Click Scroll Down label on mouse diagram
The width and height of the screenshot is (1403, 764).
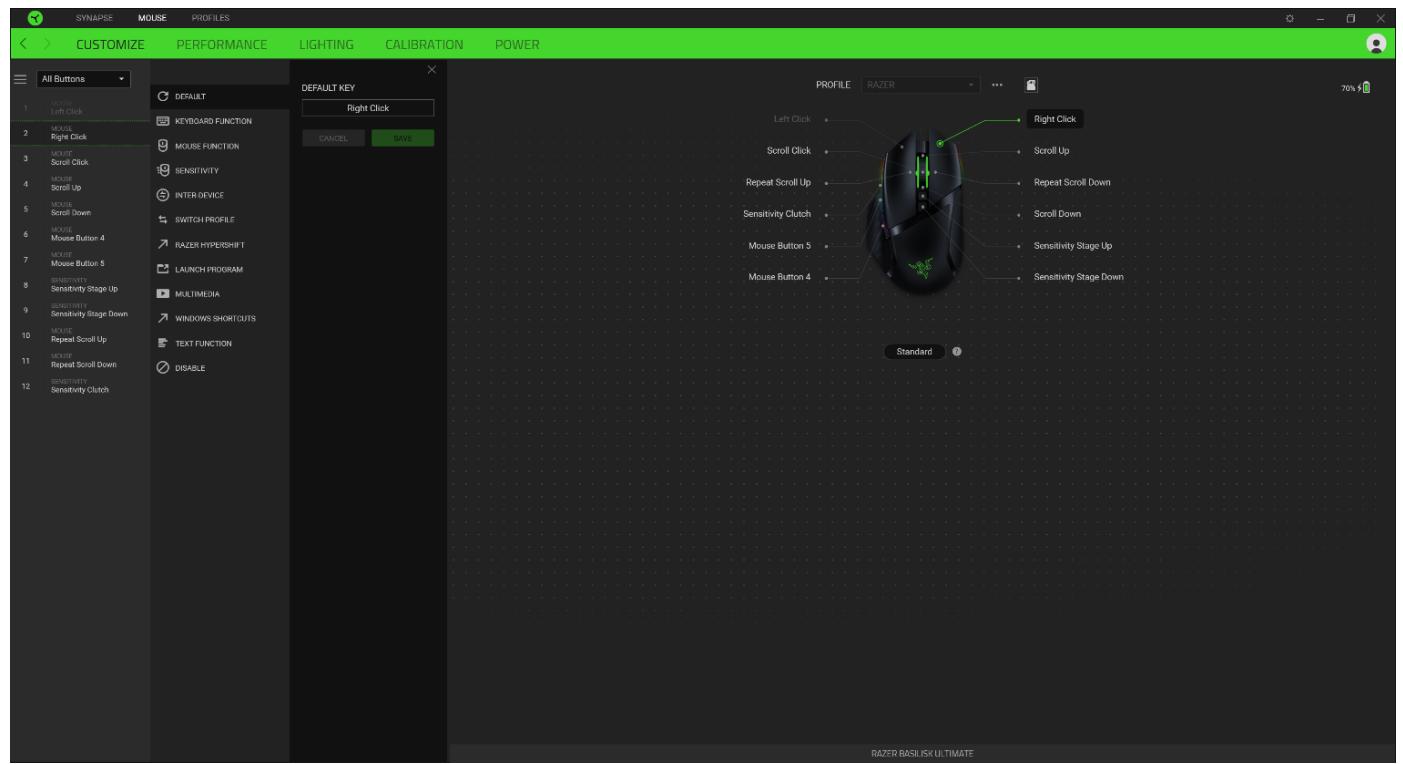click(x=1057, y=214)
